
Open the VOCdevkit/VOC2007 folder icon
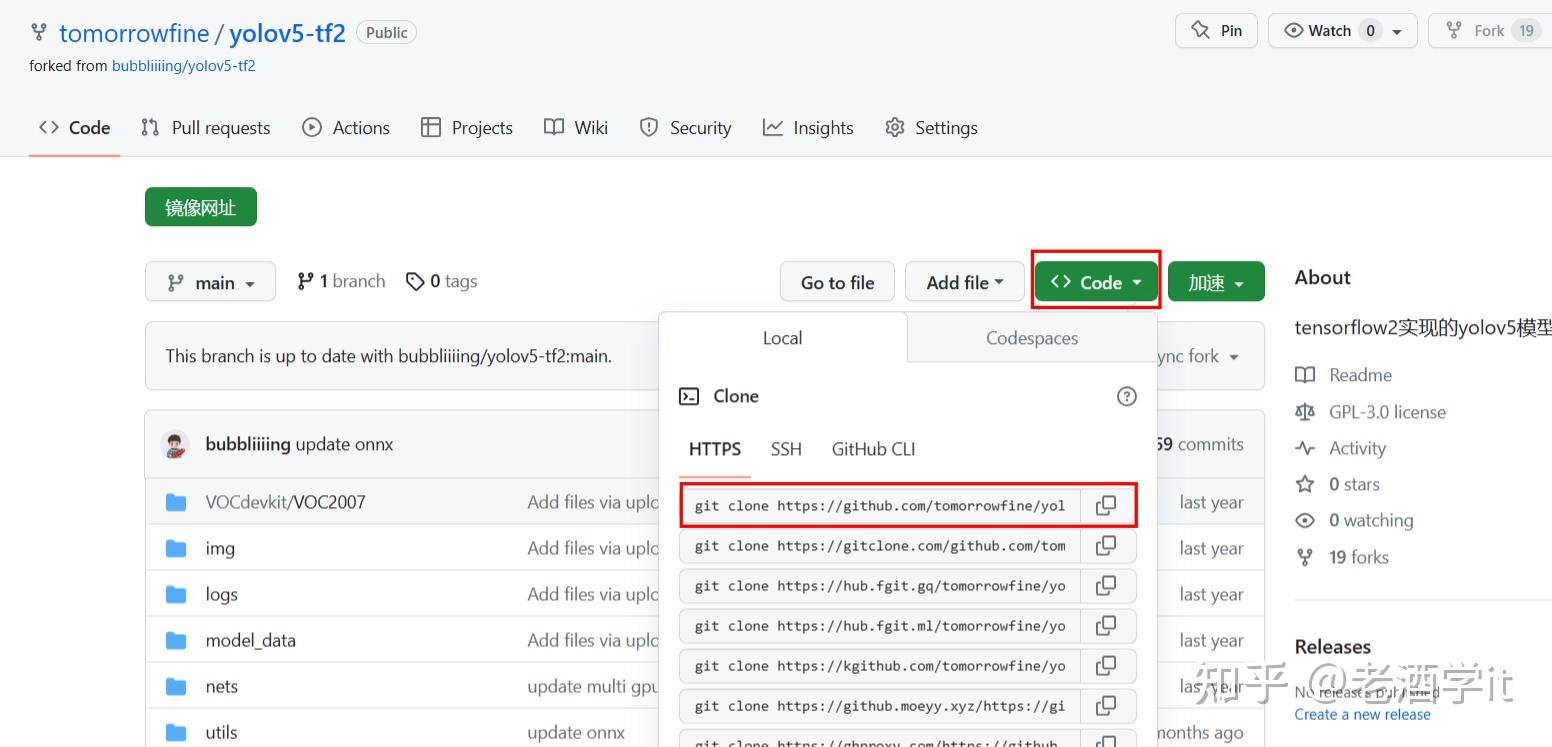pyautogui.click(x=176, y=501)
